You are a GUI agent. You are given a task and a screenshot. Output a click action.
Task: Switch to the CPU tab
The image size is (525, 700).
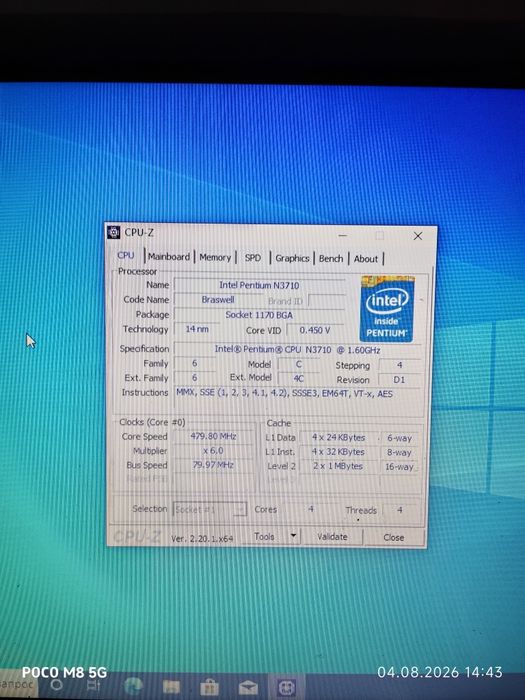[x=126, y=255]
